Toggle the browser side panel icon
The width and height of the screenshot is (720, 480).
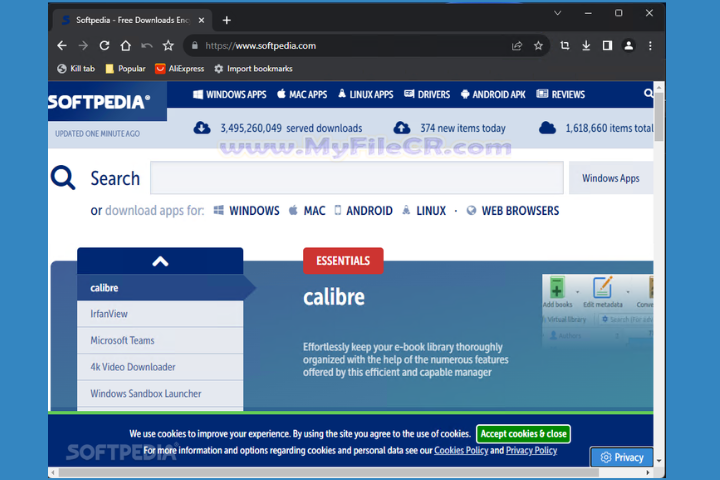click(607, 45)
